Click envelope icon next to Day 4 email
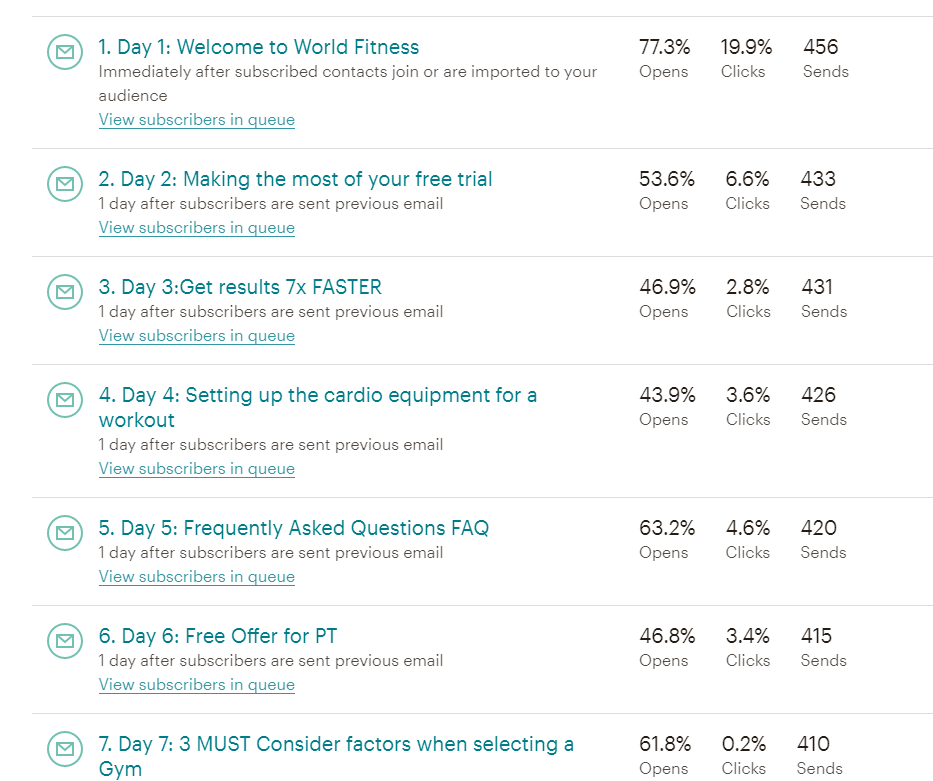The height and width of the screenshot is (781, 933). 65,400
